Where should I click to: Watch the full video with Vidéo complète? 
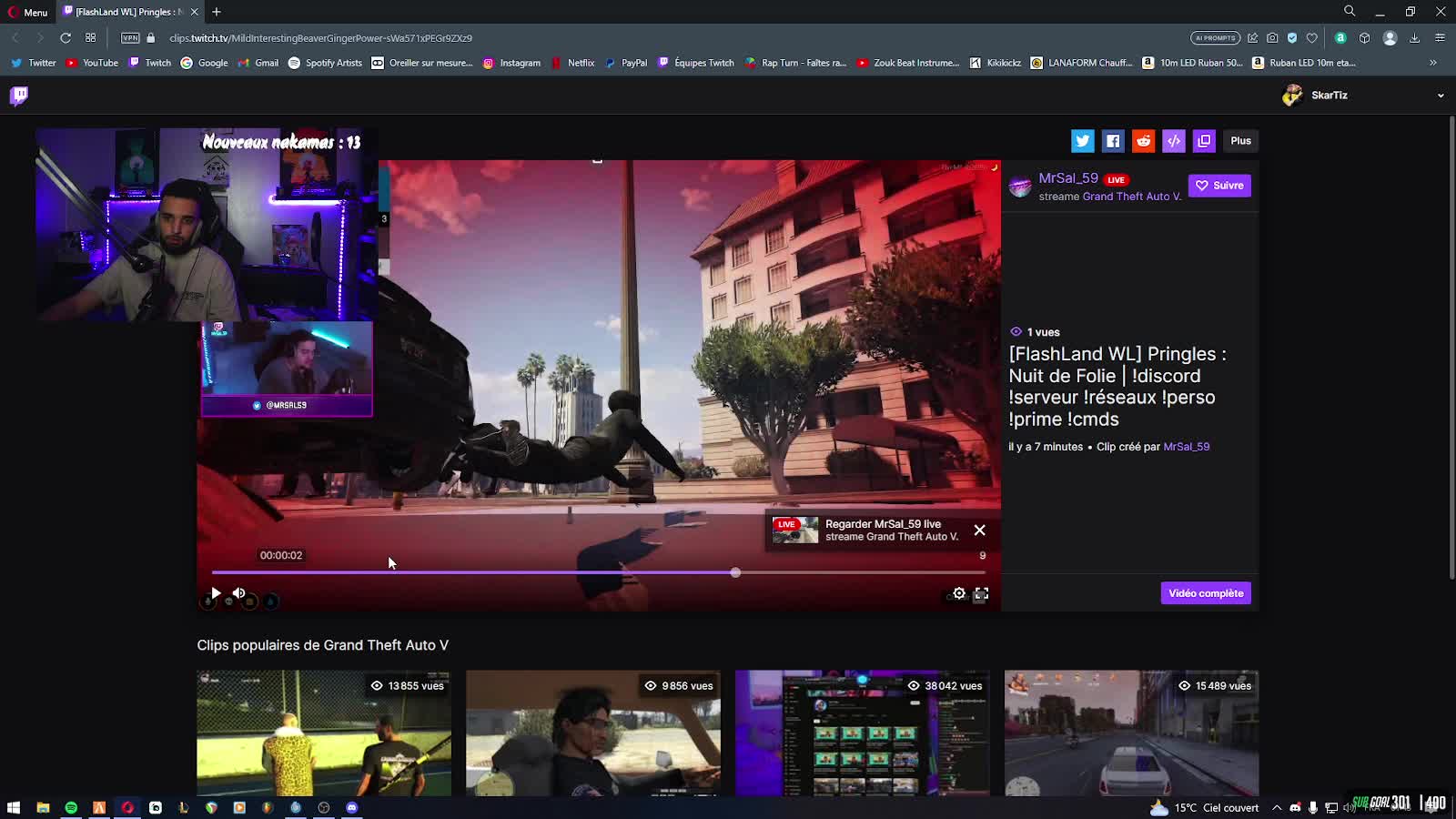click(x=1206, y=593)
